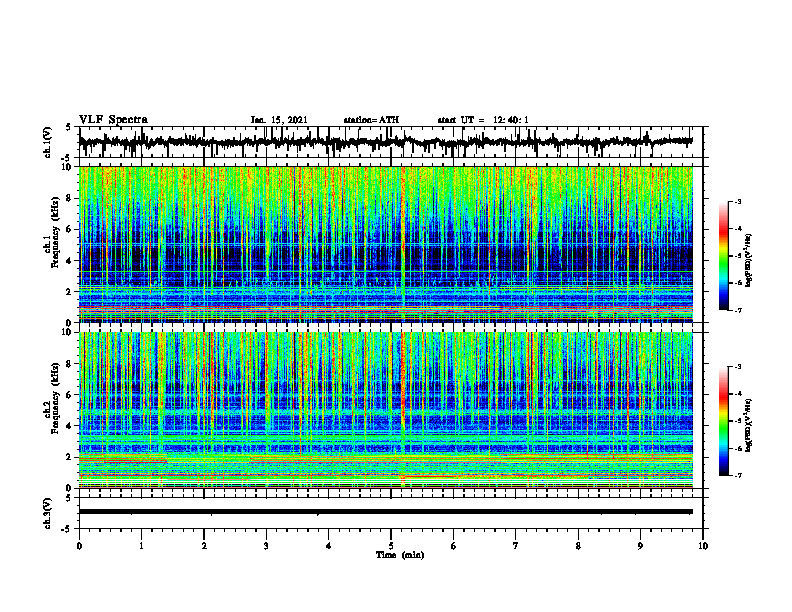Click the ch.1 frequency tick label '8'
Screen dimensions: 792x612
click(70, 198)
